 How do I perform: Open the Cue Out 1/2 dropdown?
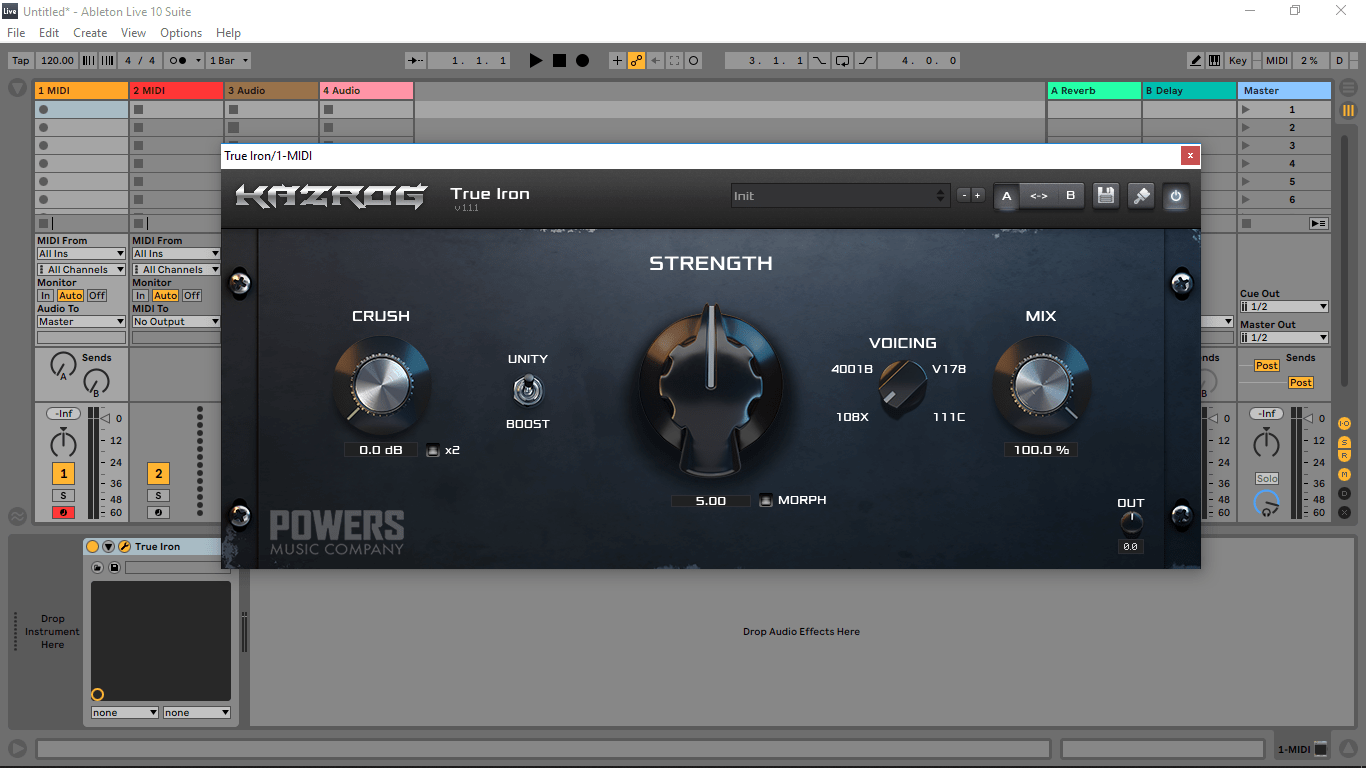point(1284,307)
